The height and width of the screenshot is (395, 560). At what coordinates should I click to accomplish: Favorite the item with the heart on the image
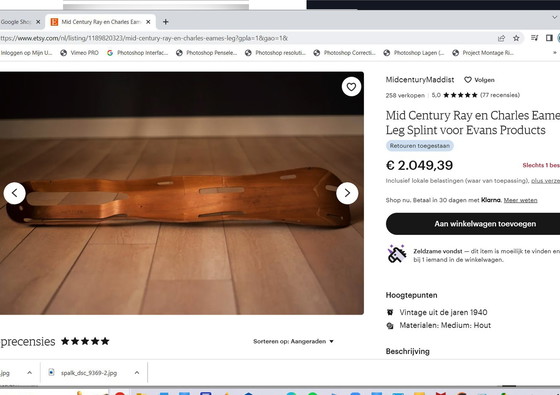pyautogui.click(x=351, y=87)
